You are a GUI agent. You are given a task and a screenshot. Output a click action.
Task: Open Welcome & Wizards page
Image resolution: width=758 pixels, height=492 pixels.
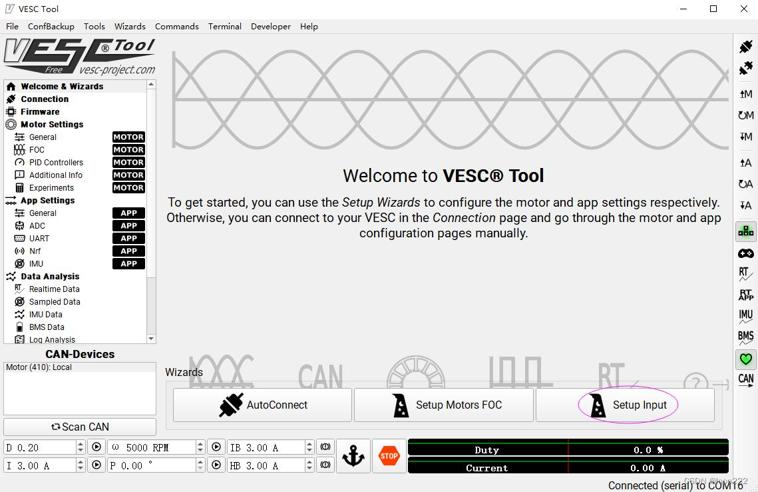coord(75,87)
